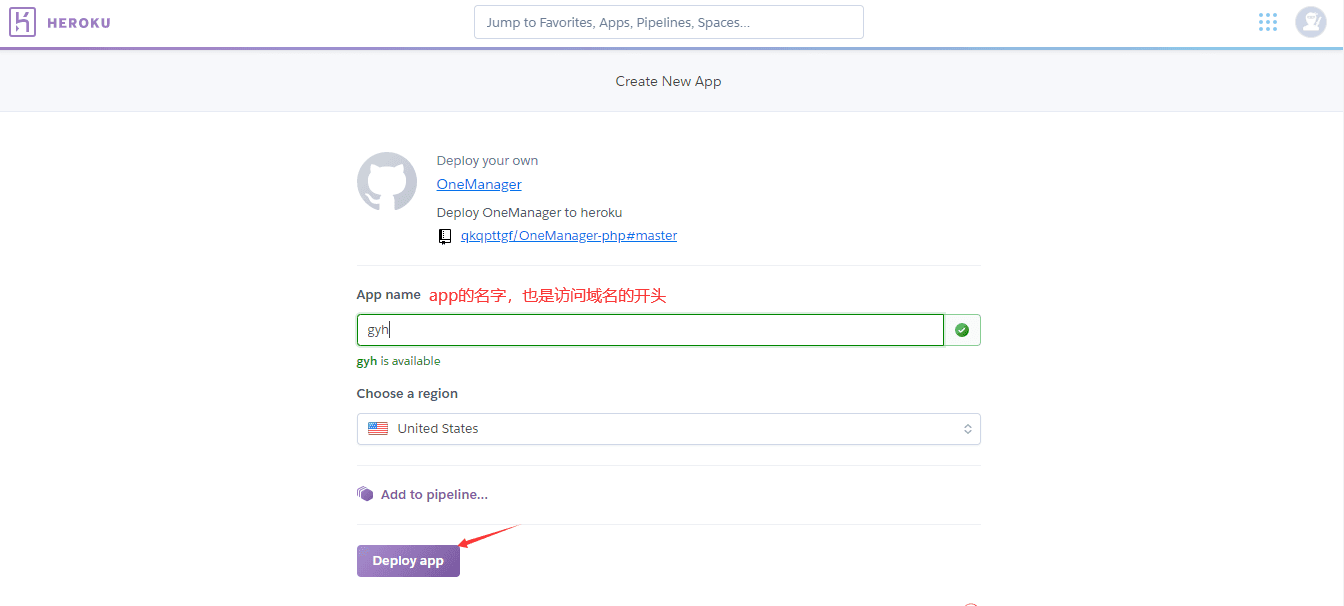Click the United States flag icon
This screenshot has width=1344, height=606.
[x=378, y=429]
